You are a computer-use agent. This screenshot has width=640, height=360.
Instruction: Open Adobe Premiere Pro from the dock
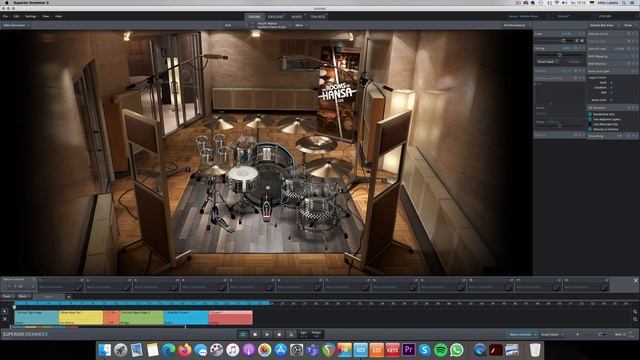point(409,350)
